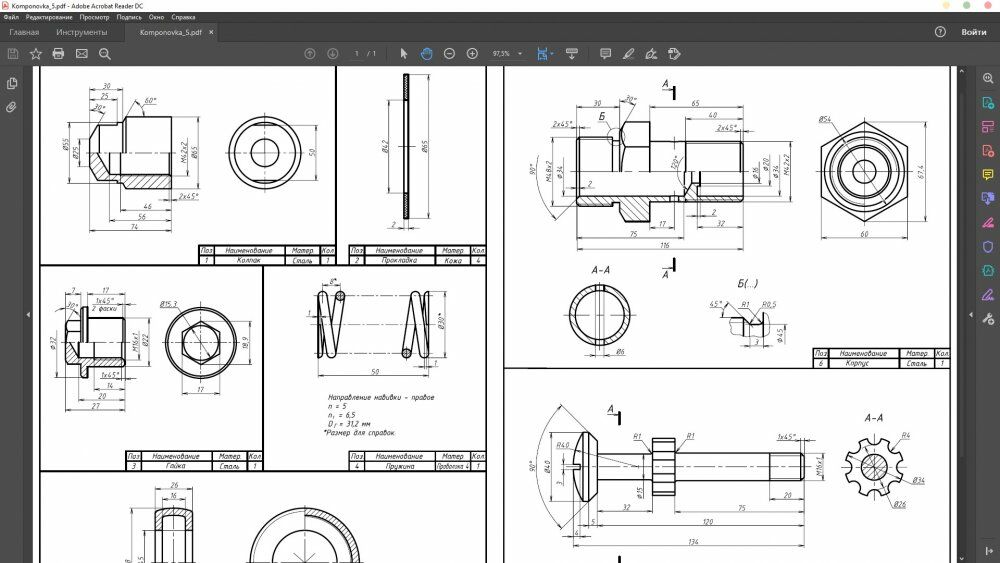This screenshot has width=1000, height=563.
Task: Open the Sign document tool
Action: pos(651,54)
